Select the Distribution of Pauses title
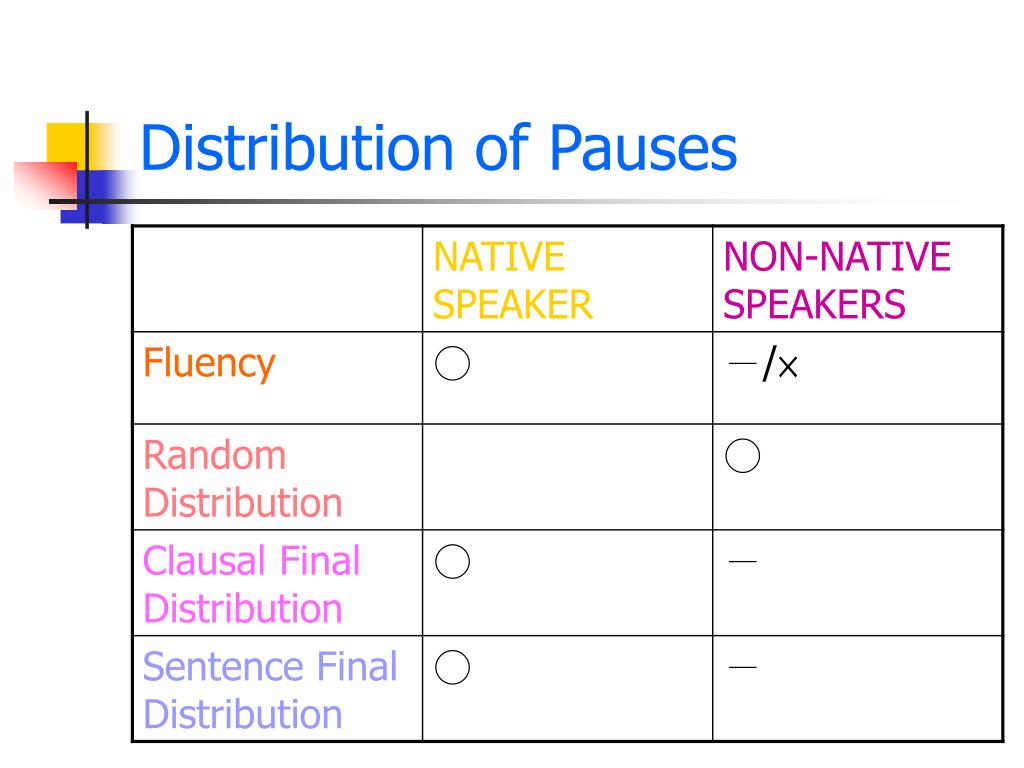This screenshot has width=1024, height=768. tap(438, 148)
